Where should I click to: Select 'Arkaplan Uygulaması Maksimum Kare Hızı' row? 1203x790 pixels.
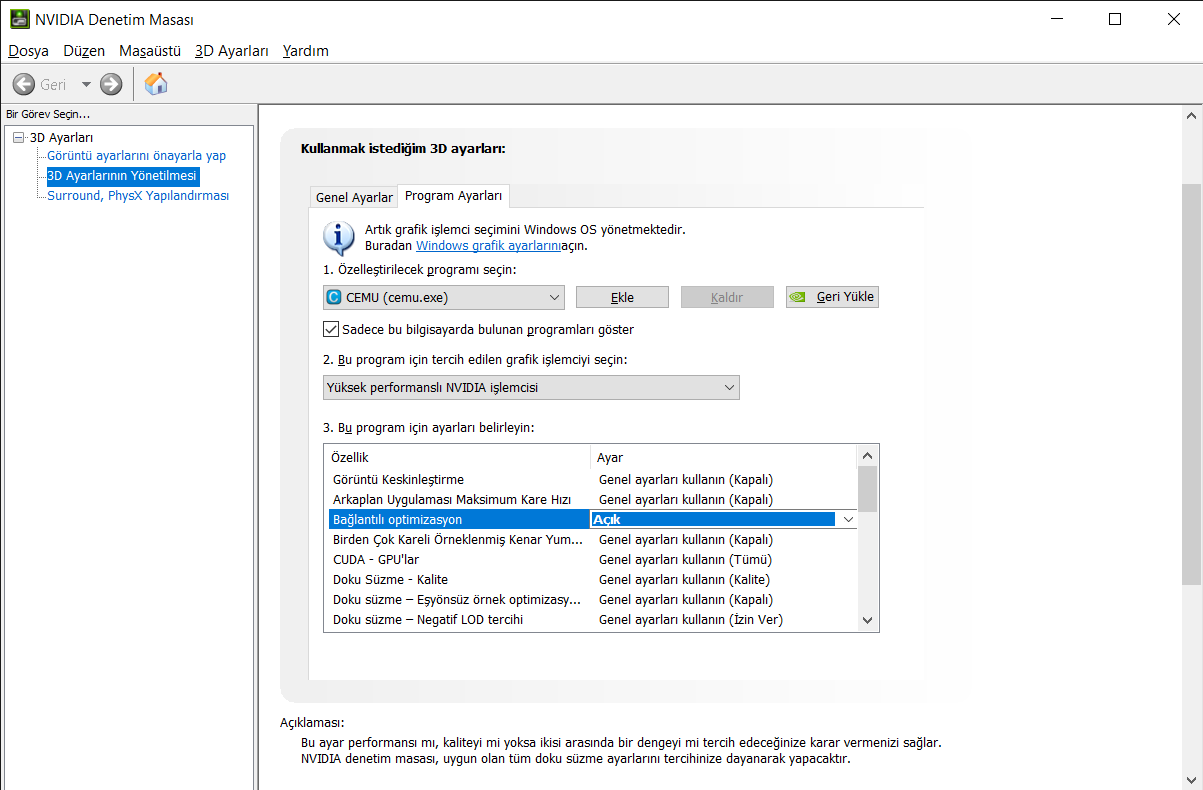593,499
